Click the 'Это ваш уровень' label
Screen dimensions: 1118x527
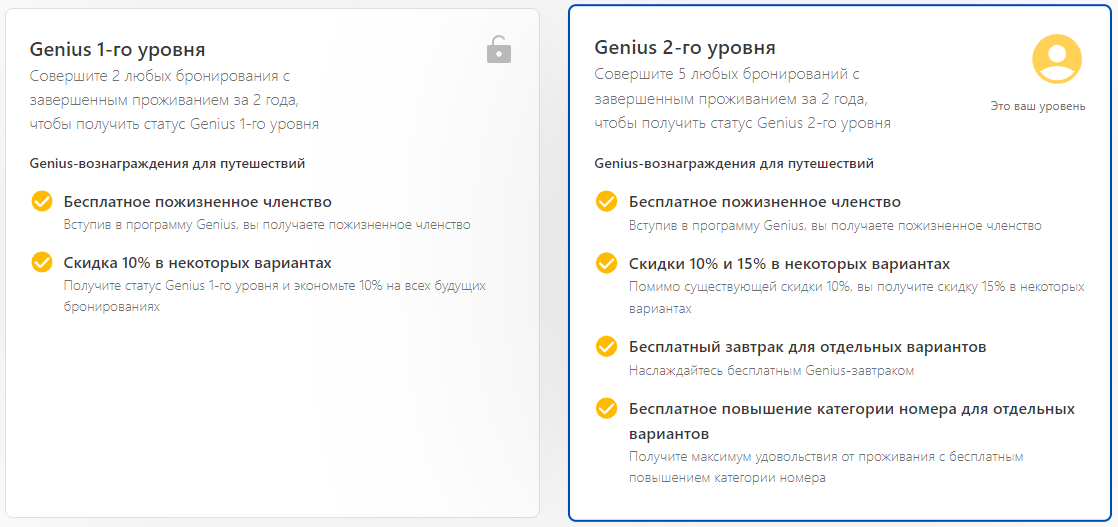(x=1037, y=106)
